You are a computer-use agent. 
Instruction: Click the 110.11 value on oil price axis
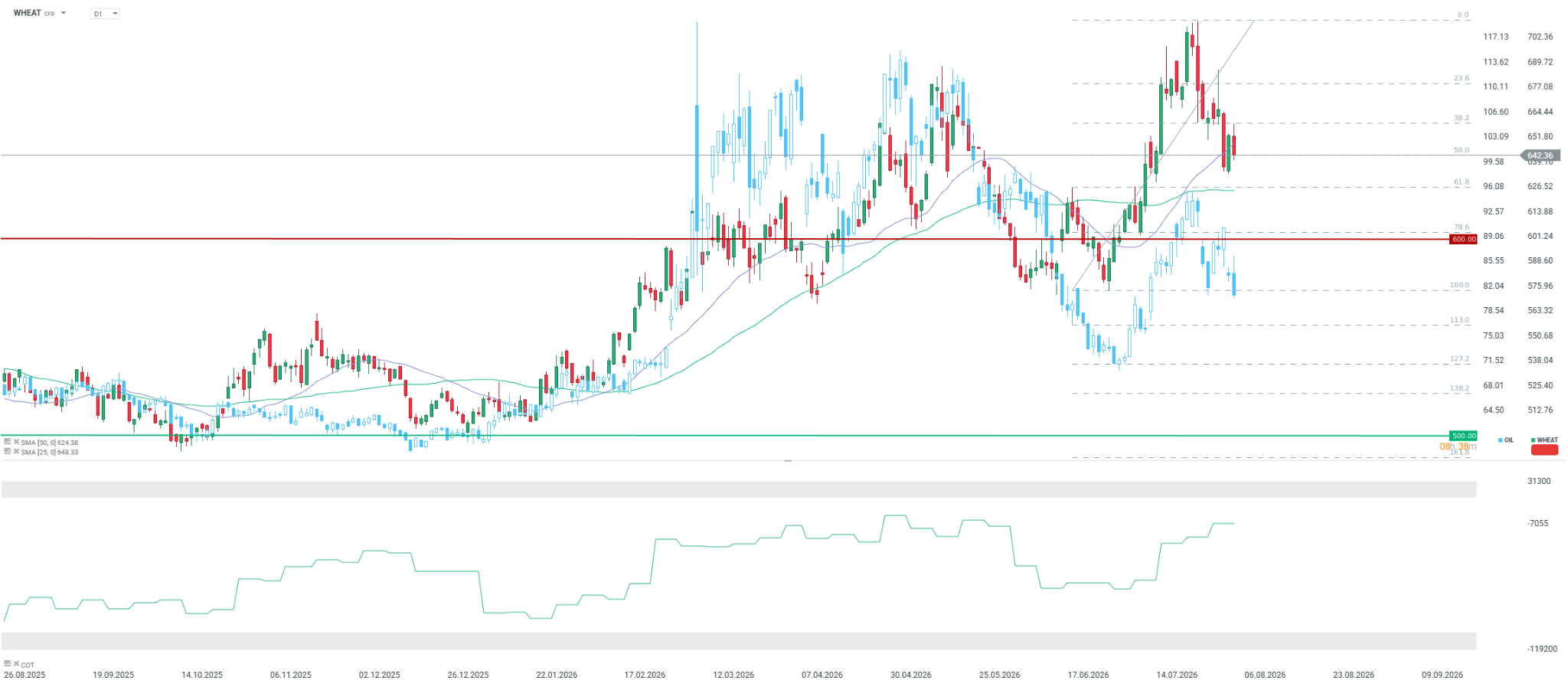coord(1495,87)
